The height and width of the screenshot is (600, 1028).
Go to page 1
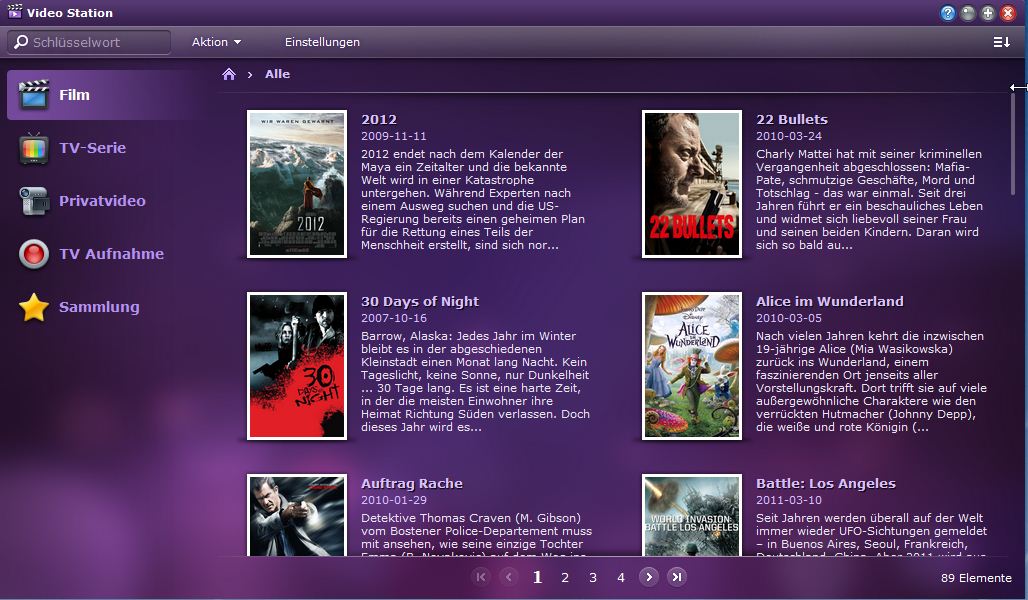click(x=537, y=577)
